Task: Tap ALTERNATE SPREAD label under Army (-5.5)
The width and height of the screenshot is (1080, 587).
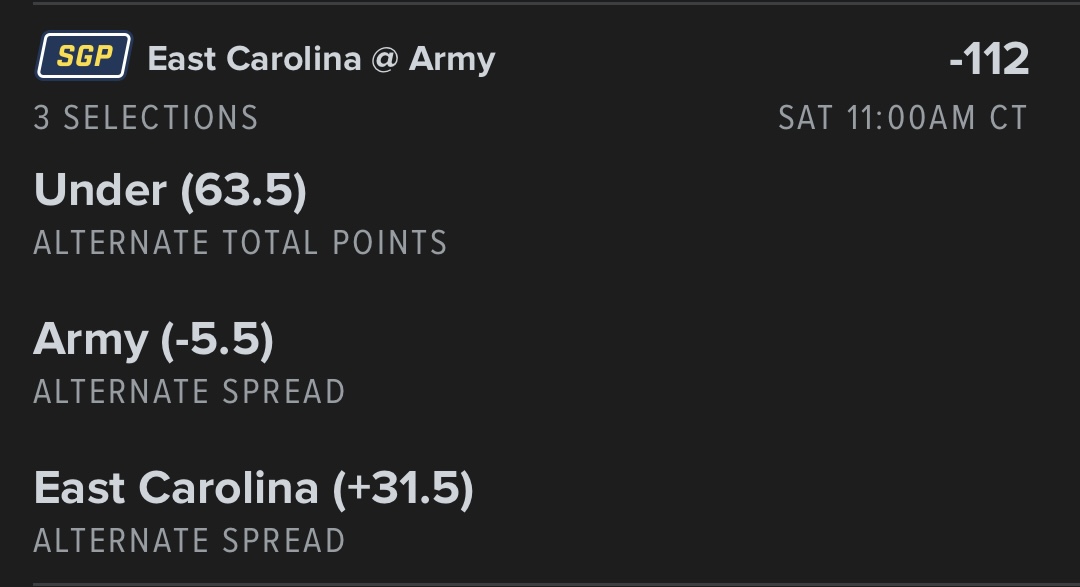Action: point(189,391)
